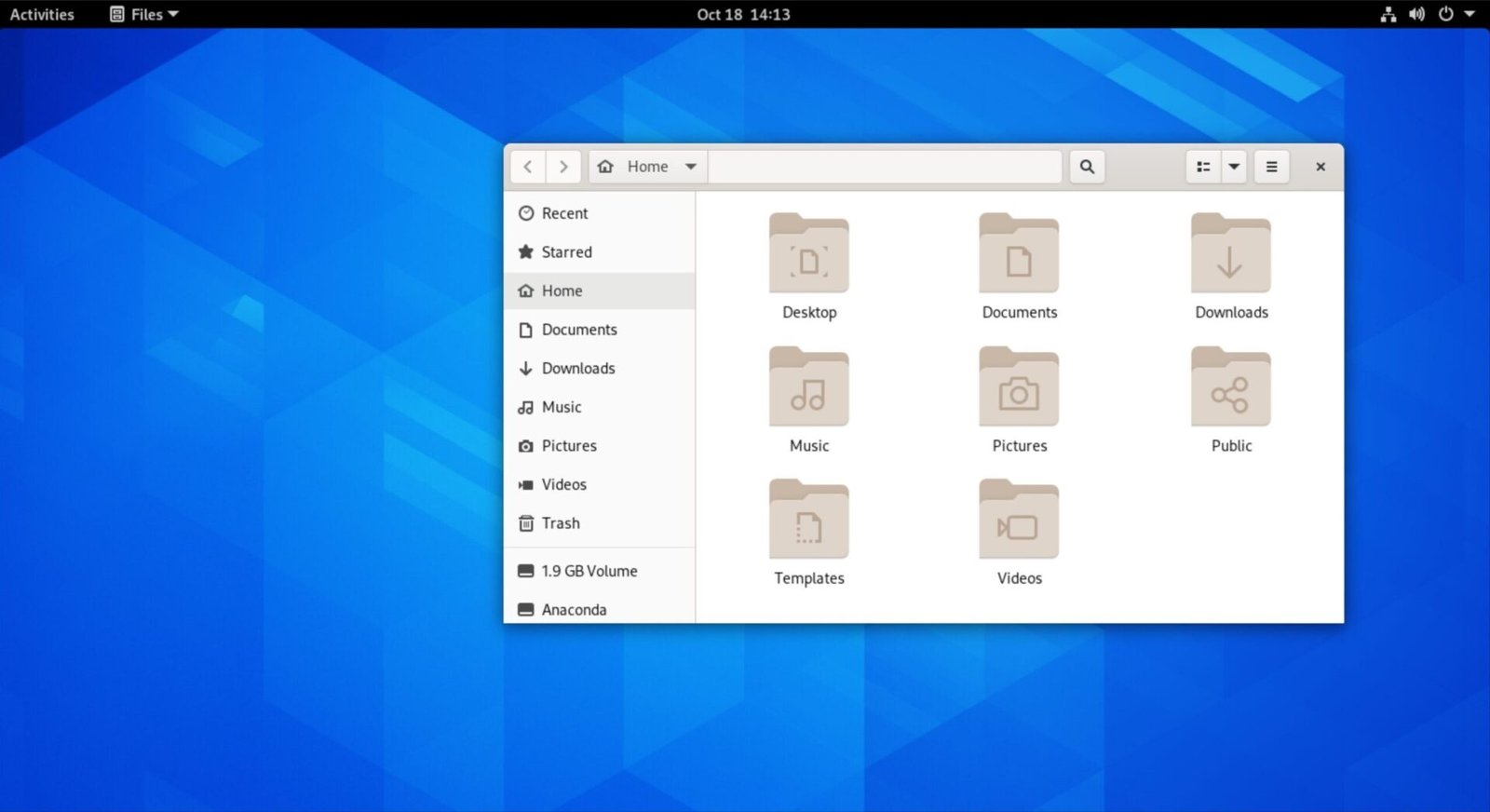
Task: Open the Files app menu in top bar
Action: point(144,14)
